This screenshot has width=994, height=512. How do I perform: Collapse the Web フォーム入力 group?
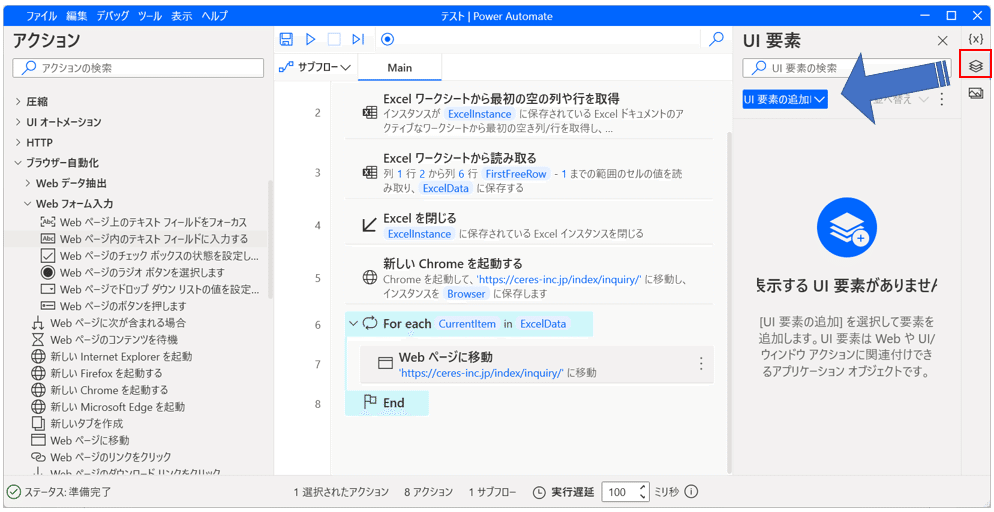point(27,203)
